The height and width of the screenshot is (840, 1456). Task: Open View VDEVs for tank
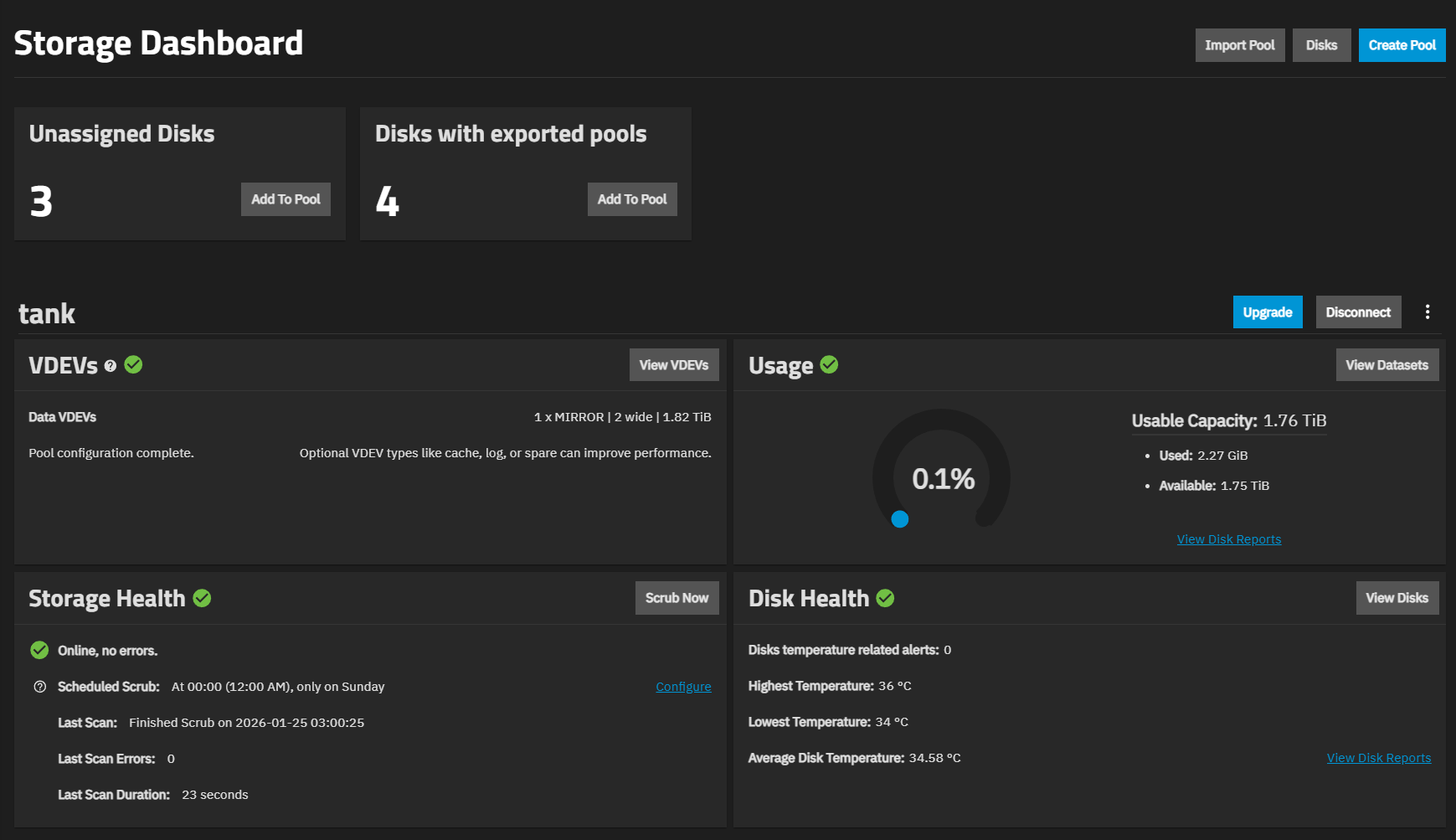pyautogui.click(x=673, y=365)
